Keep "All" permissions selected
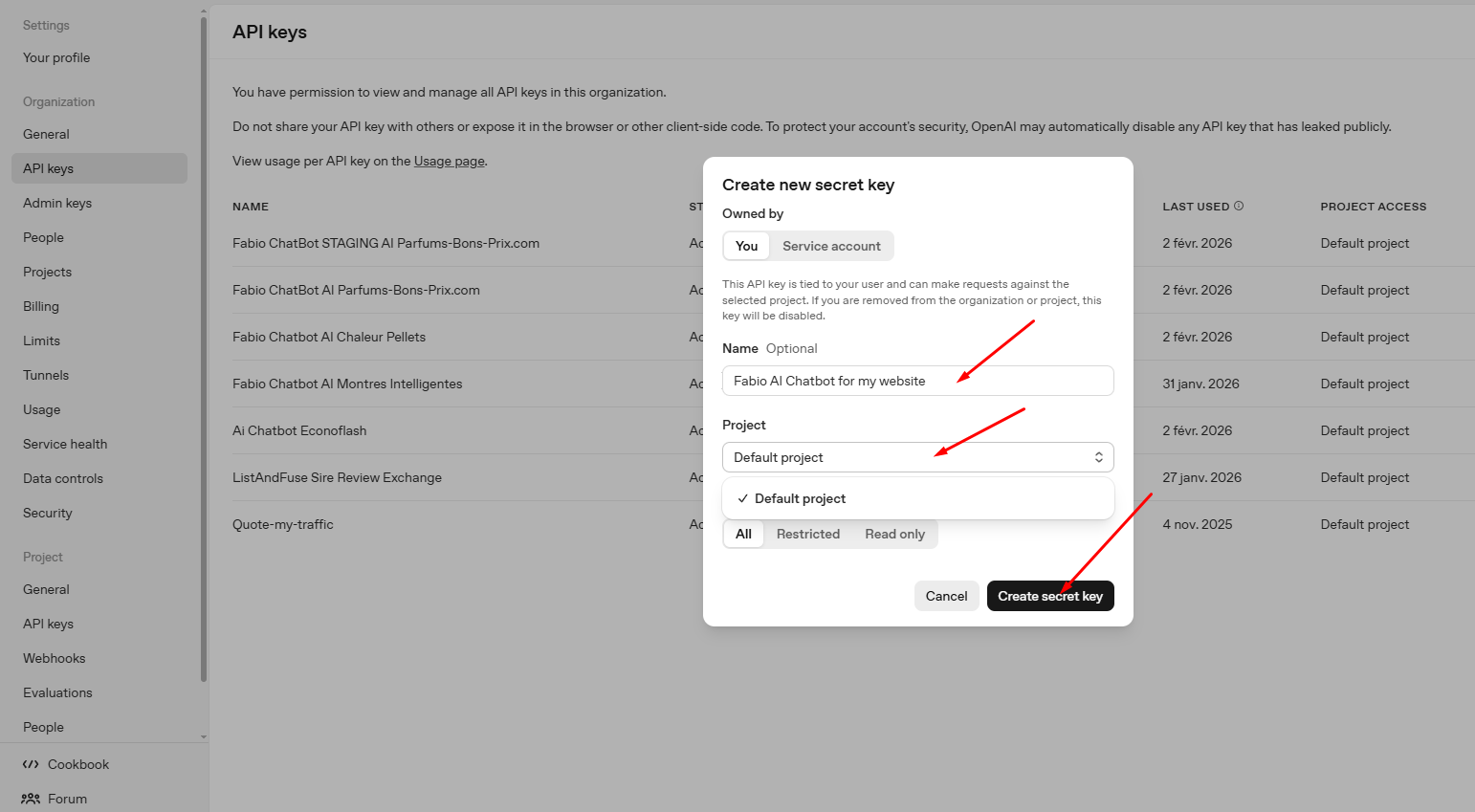The height and width of the screenshot is (812, 1475). pos(743,534)
